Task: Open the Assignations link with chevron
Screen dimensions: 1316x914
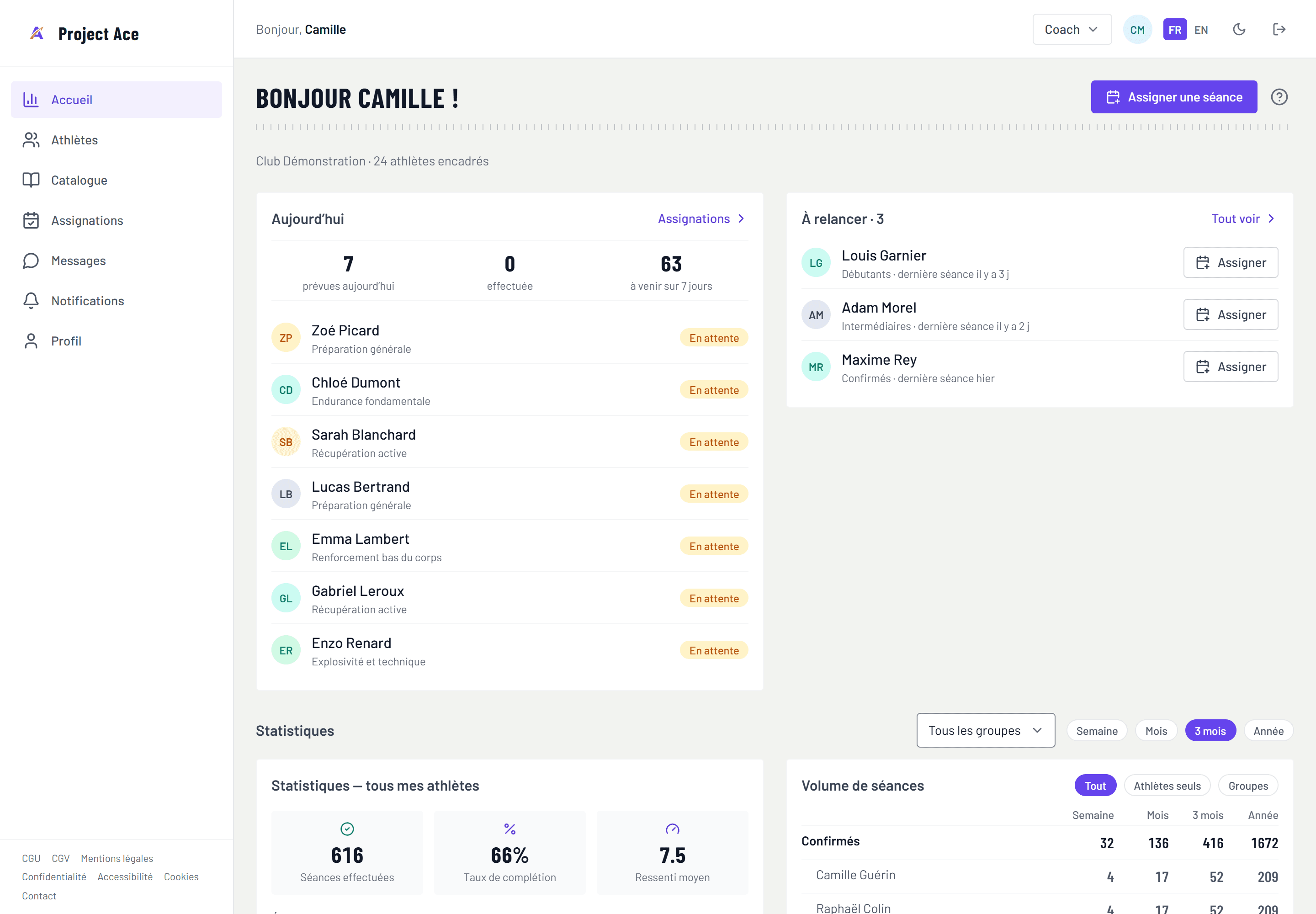Action: (x=701, y=219)
